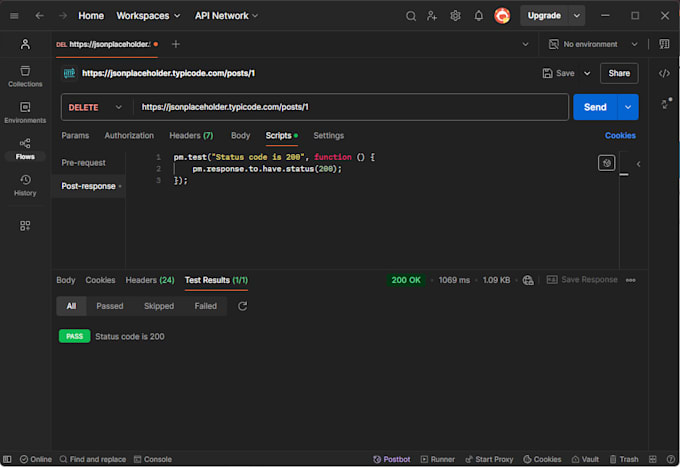Open the Cookies link

click(x=620, y=136)
